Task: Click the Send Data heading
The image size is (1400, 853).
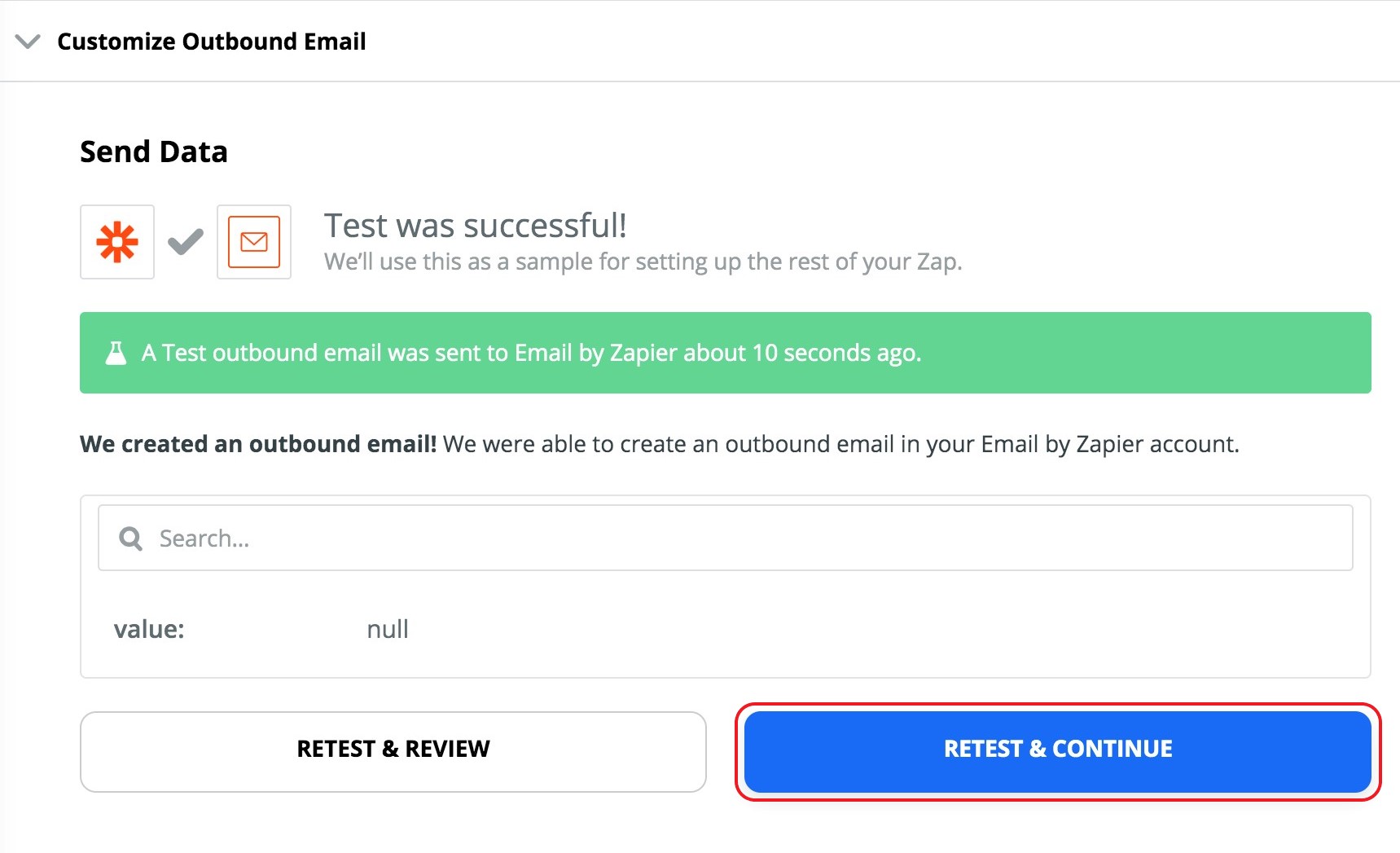Action: tap(154, 152)
